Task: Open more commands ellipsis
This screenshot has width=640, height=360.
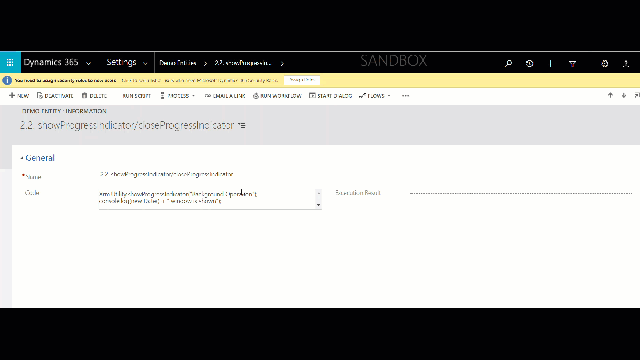Action: click(x=405, y=96)
